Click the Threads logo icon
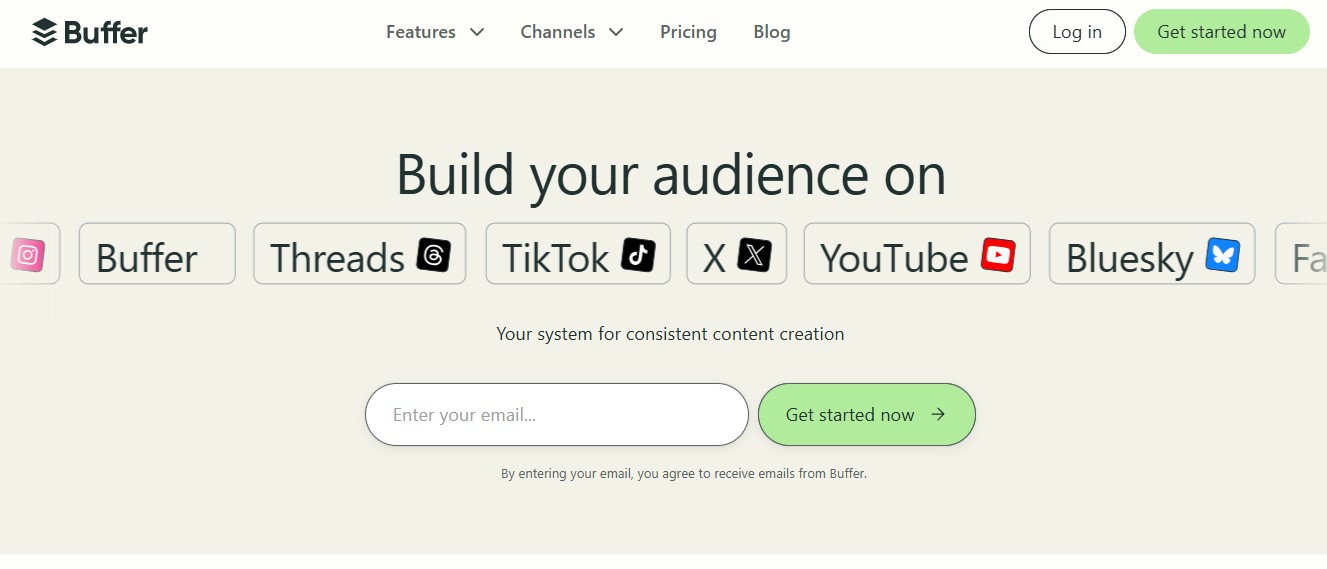Image resolution: width=1327 pixels, height=569 pixels. pos(433,255)
